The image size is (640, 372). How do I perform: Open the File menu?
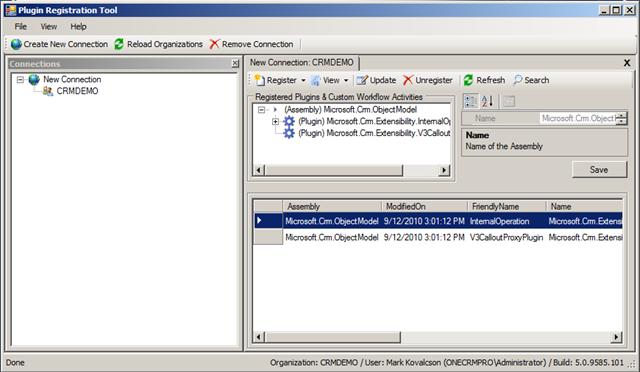point(20,27)
